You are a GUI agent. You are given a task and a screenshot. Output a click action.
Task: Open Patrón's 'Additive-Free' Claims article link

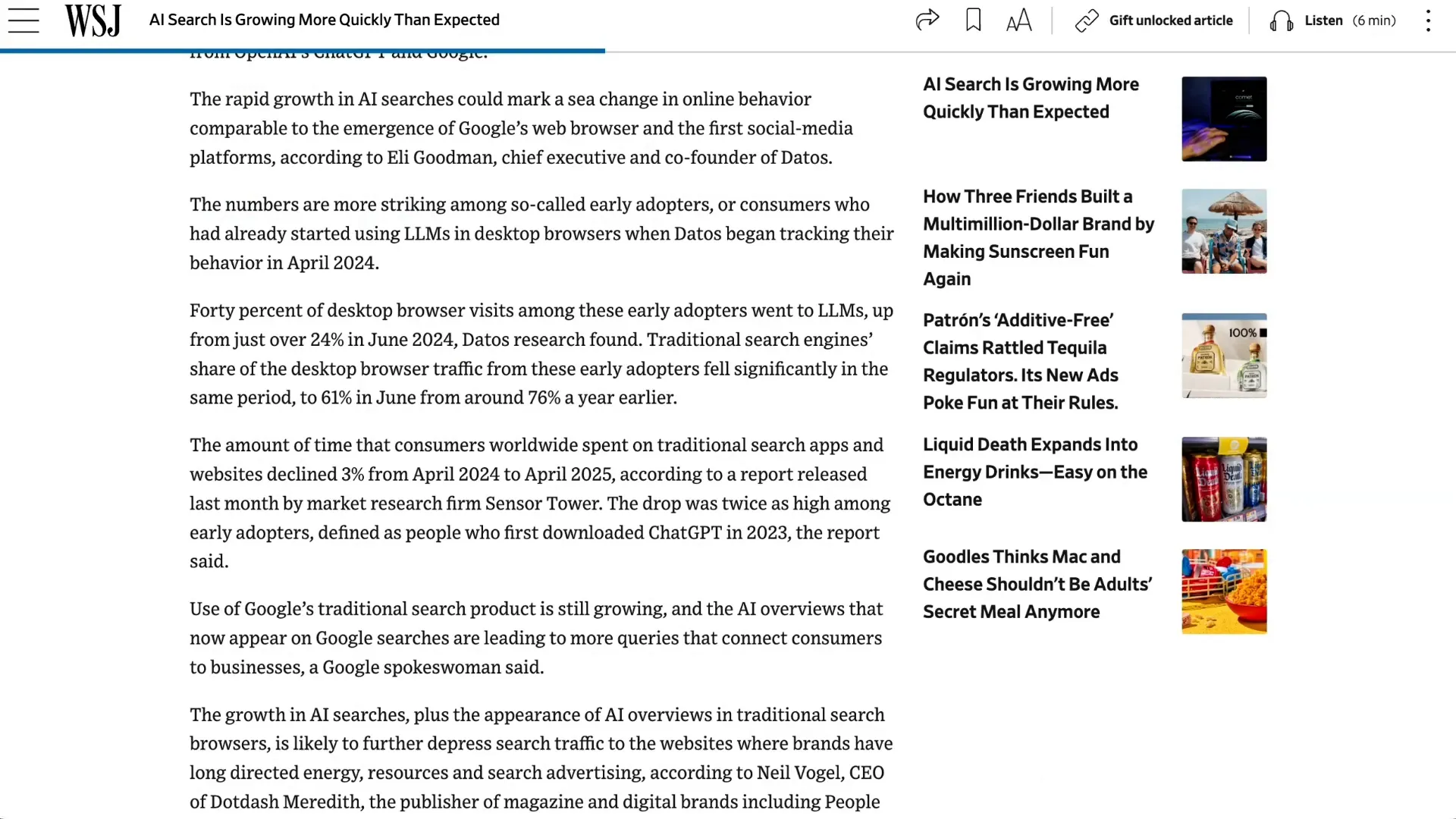point(1021,361)
